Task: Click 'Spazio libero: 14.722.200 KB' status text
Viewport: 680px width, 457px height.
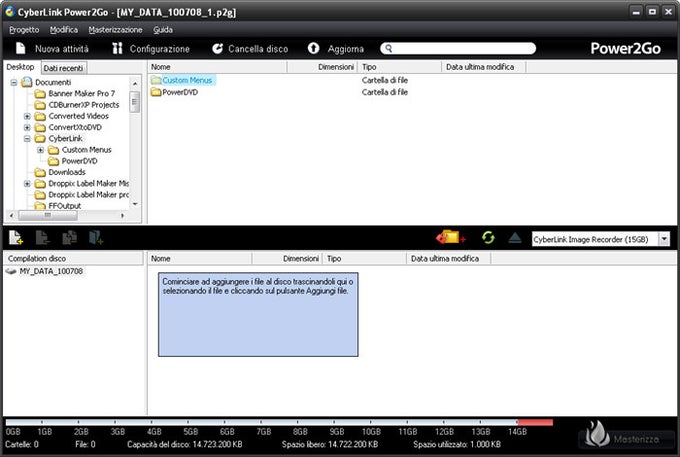Action: tap(330, 444)
